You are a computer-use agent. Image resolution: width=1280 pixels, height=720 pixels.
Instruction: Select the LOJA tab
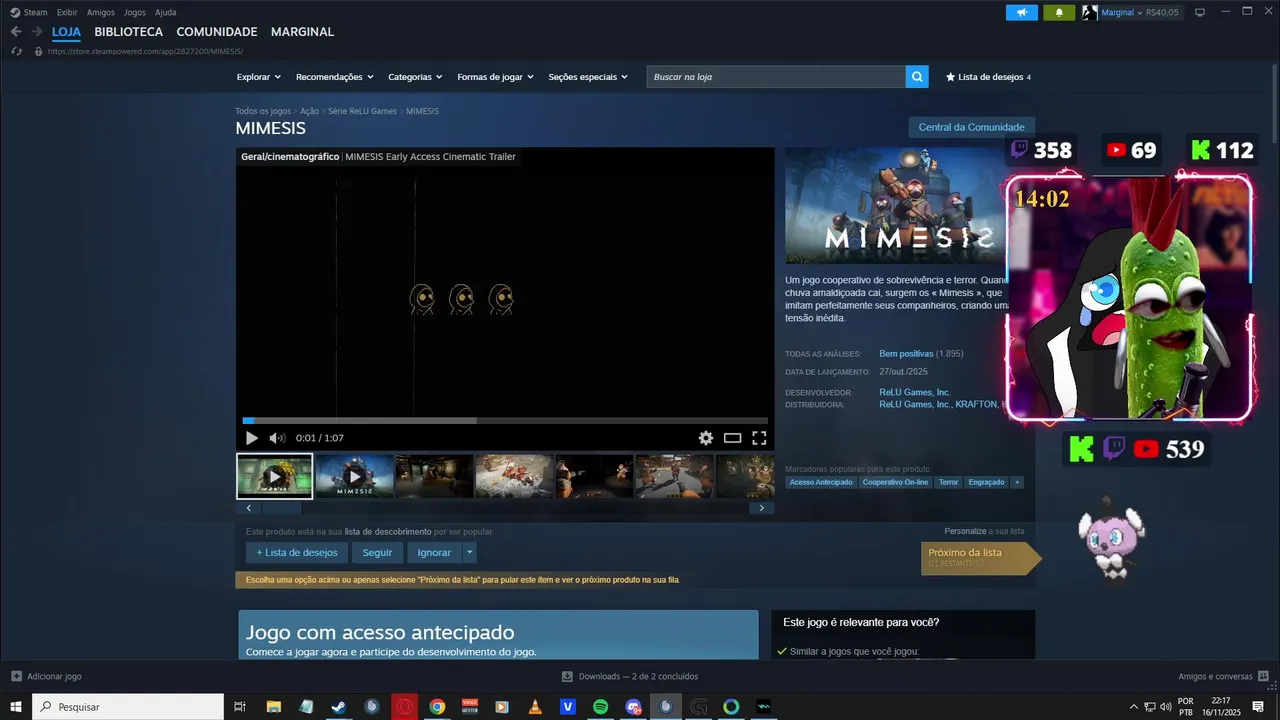(66, 32)
